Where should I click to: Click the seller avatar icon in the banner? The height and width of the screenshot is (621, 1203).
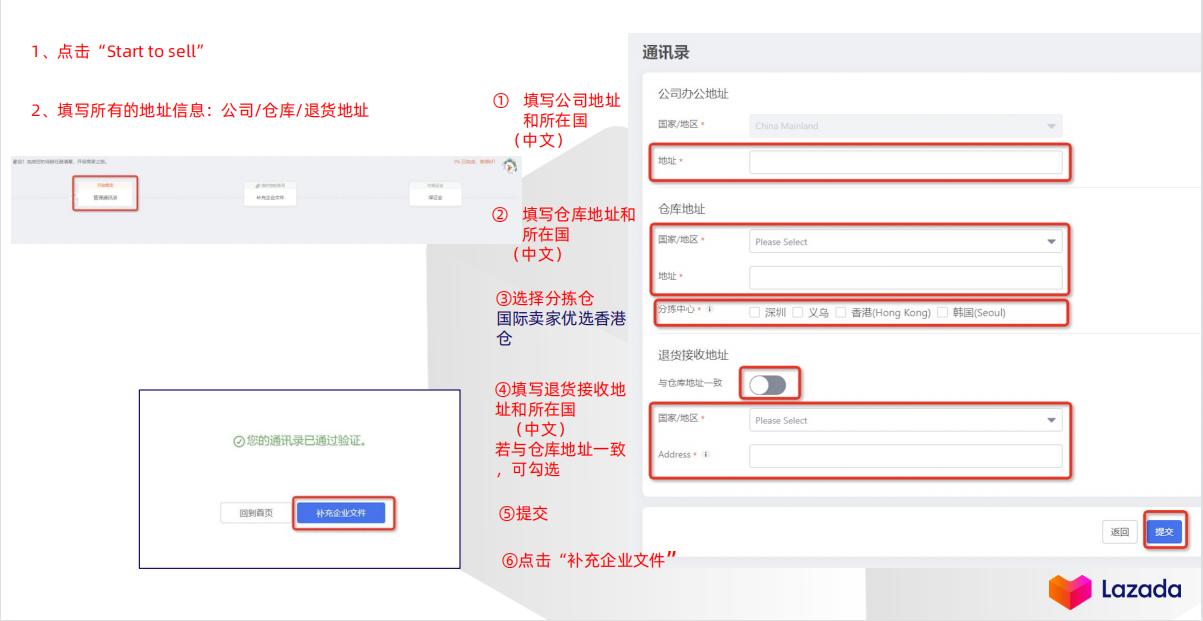tap(509, 166)
